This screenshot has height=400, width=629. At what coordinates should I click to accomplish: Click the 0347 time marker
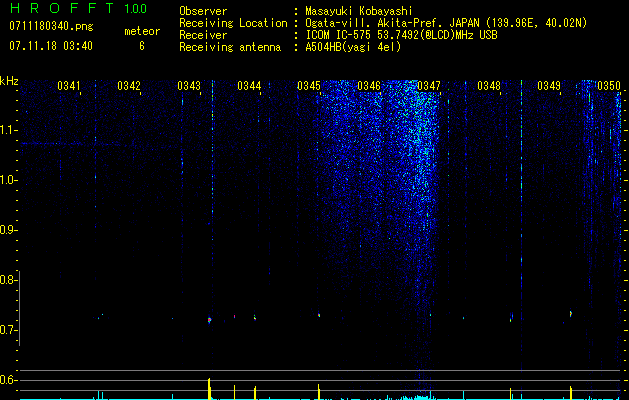tap(429, 86)
